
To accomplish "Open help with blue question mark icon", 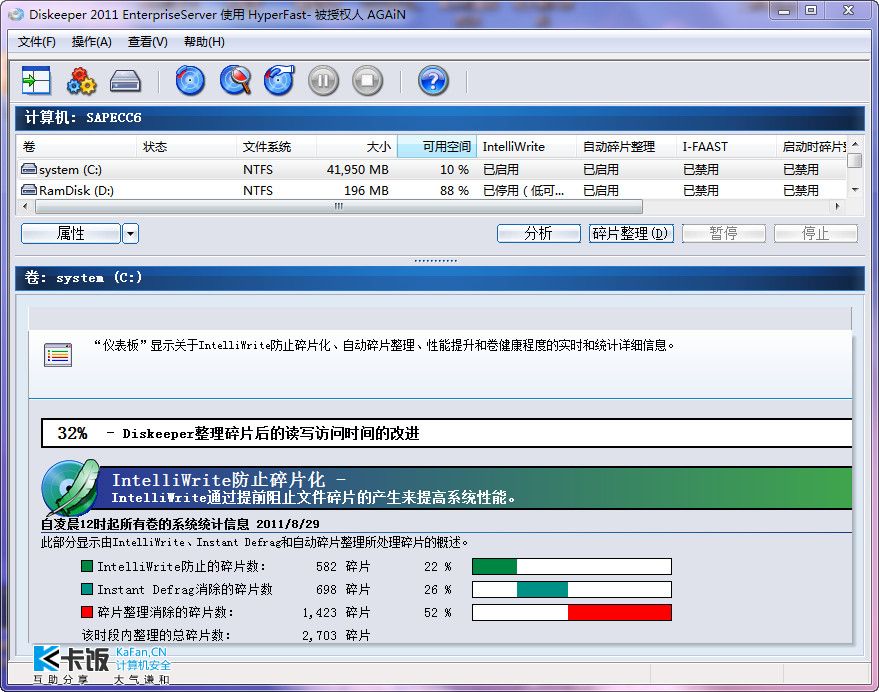I will (433, 80).
